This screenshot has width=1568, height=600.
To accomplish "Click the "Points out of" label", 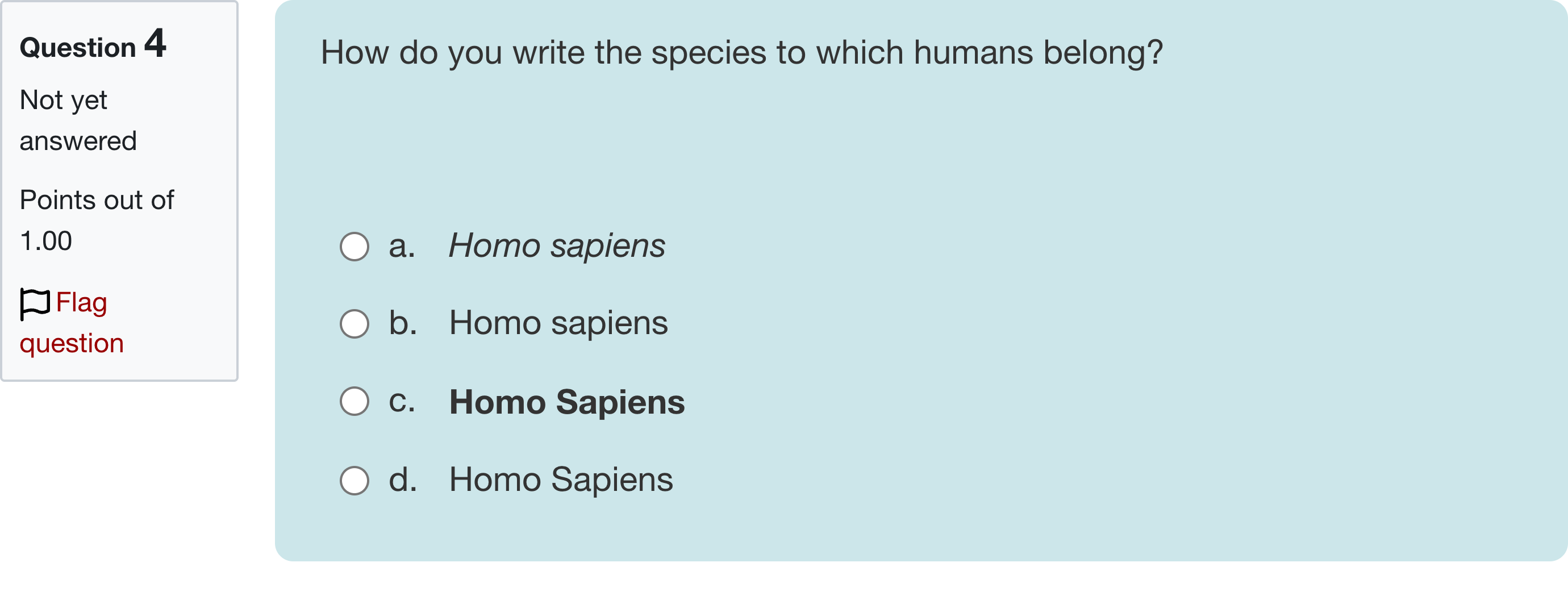I will click(x=97, y=200).
